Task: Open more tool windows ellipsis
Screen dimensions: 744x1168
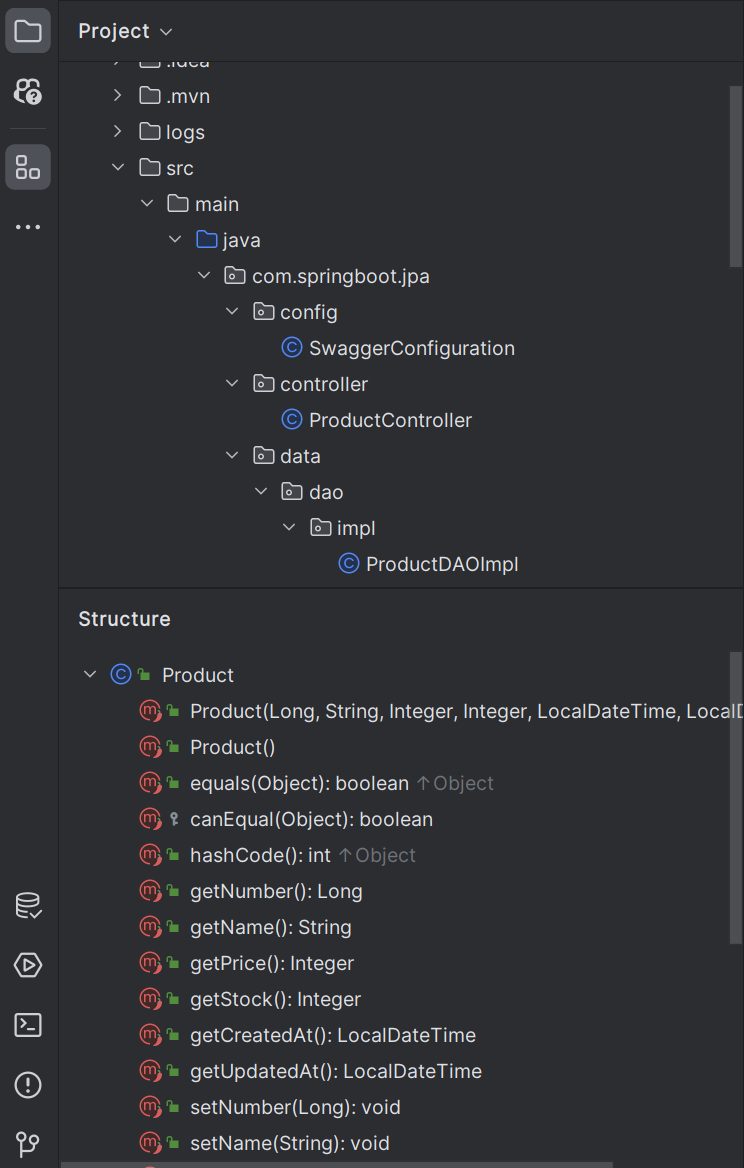Action: (x=28, y=228)
